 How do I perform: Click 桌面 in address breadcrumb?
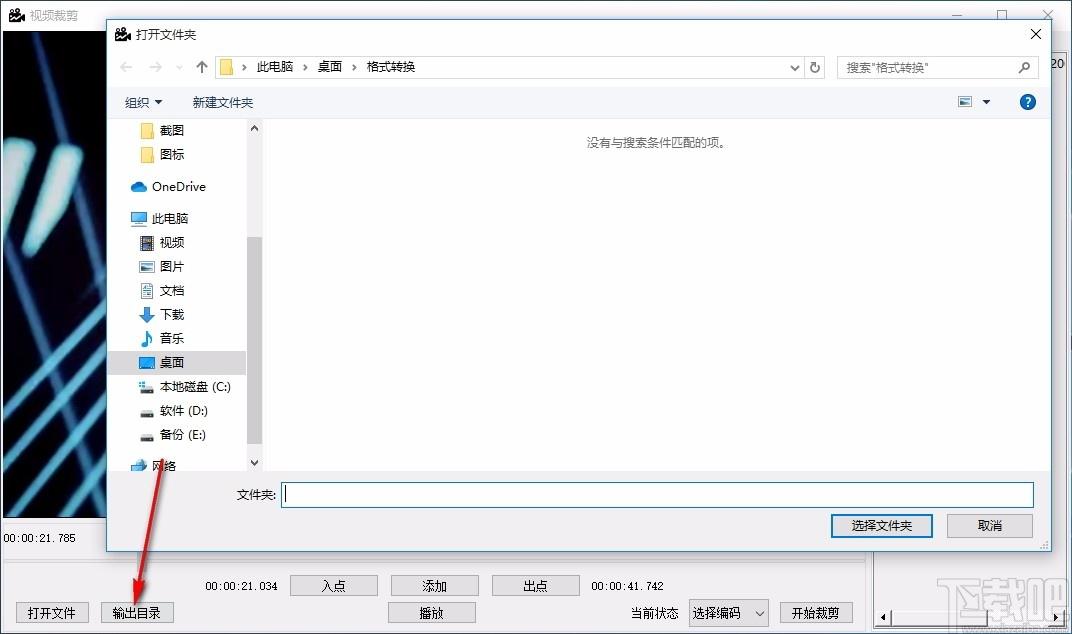(x=330, y=67)
